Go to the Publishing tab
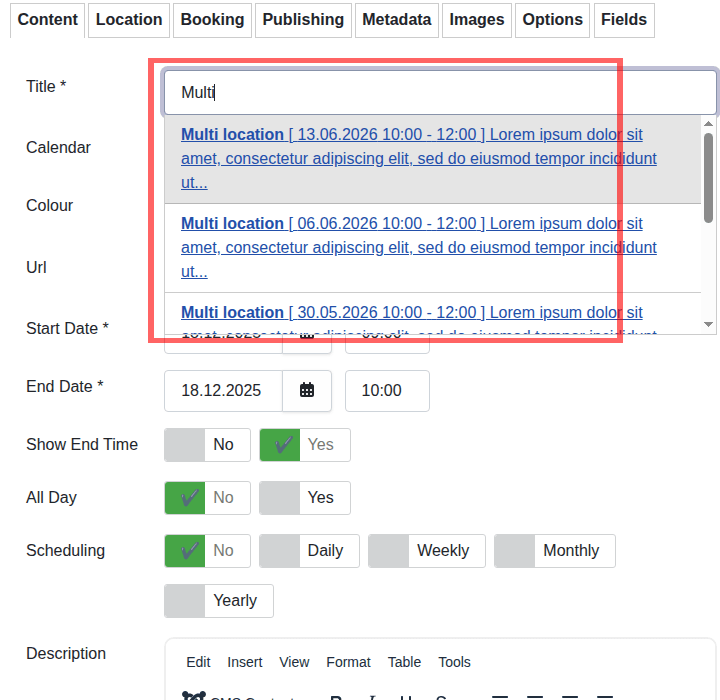Screen dimensions: 720x700 pyautogui.click(x=303, y=20)
